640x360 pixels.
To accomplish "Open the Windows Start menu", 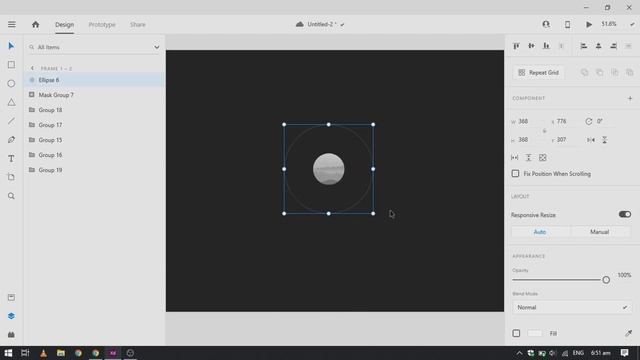I will pyautogui.click(x=8, y=353).
